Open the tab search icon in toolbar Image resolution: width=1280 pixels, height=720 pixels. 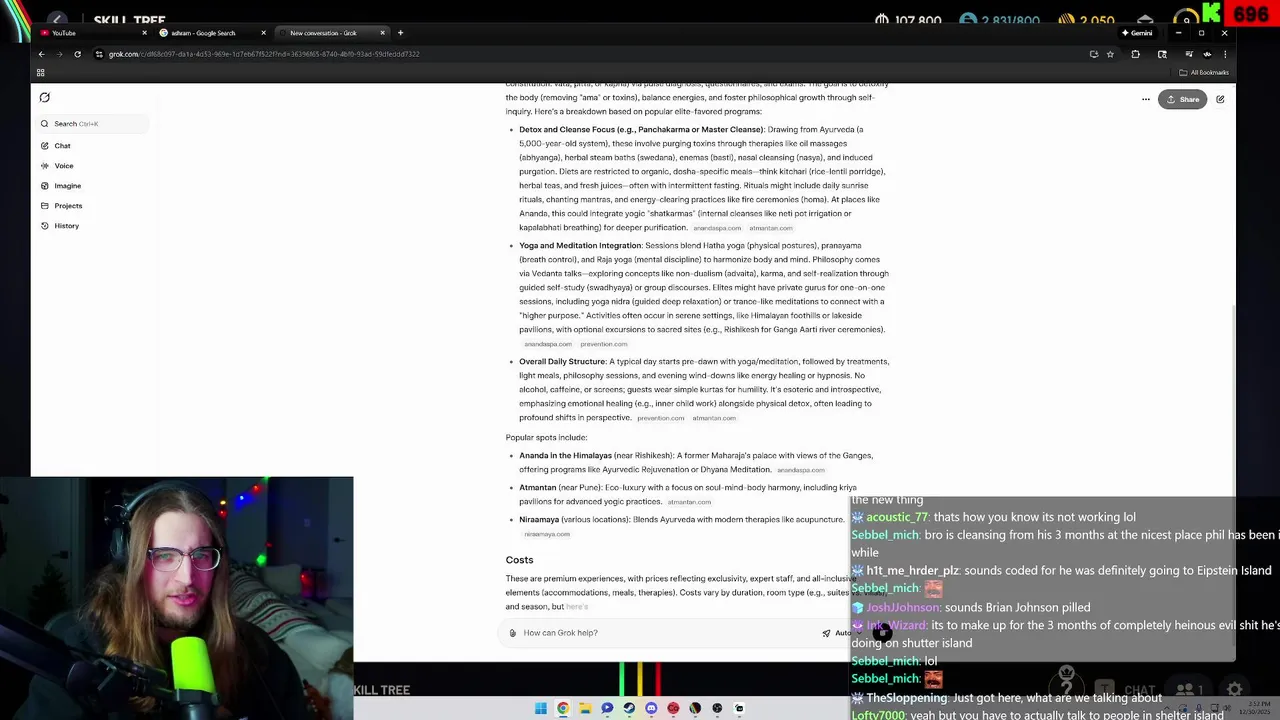click(x=1162, y=54)
